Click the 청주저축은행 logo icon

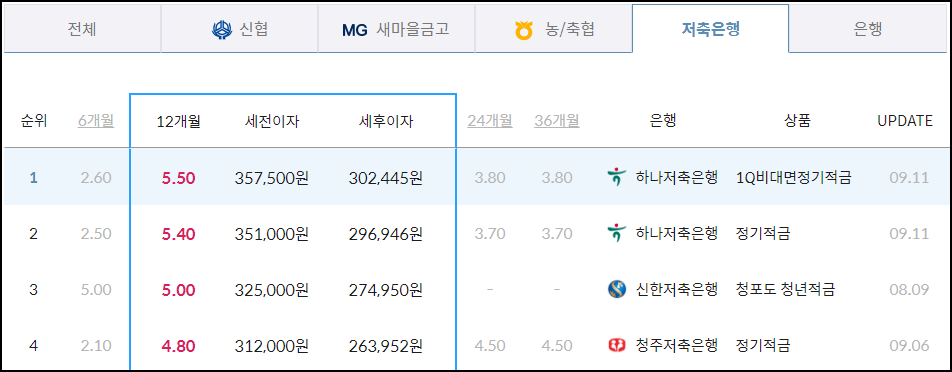(616, 345)
